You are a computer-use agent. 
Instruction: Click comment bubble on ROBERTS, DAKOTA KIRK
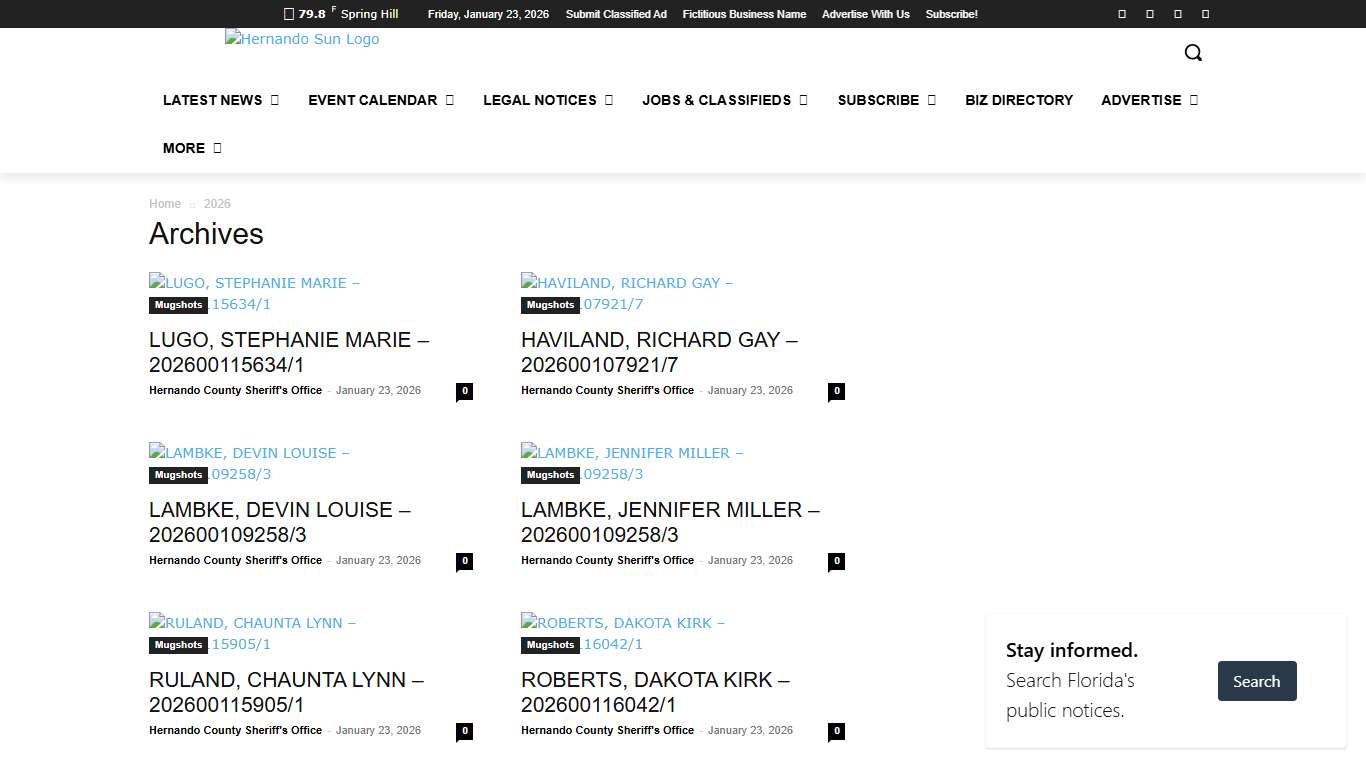coord(836,731)
